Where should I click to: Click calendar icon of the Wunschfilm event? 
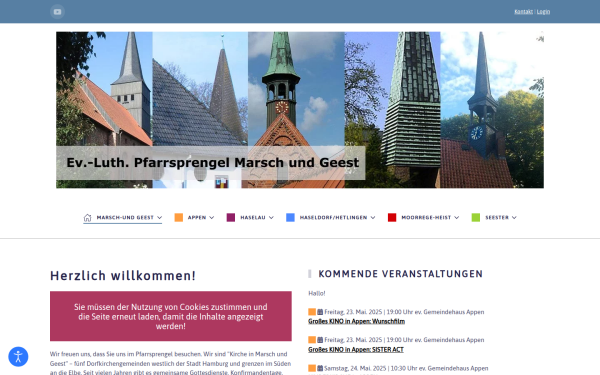pyautogui.click(x=320, y=312)
